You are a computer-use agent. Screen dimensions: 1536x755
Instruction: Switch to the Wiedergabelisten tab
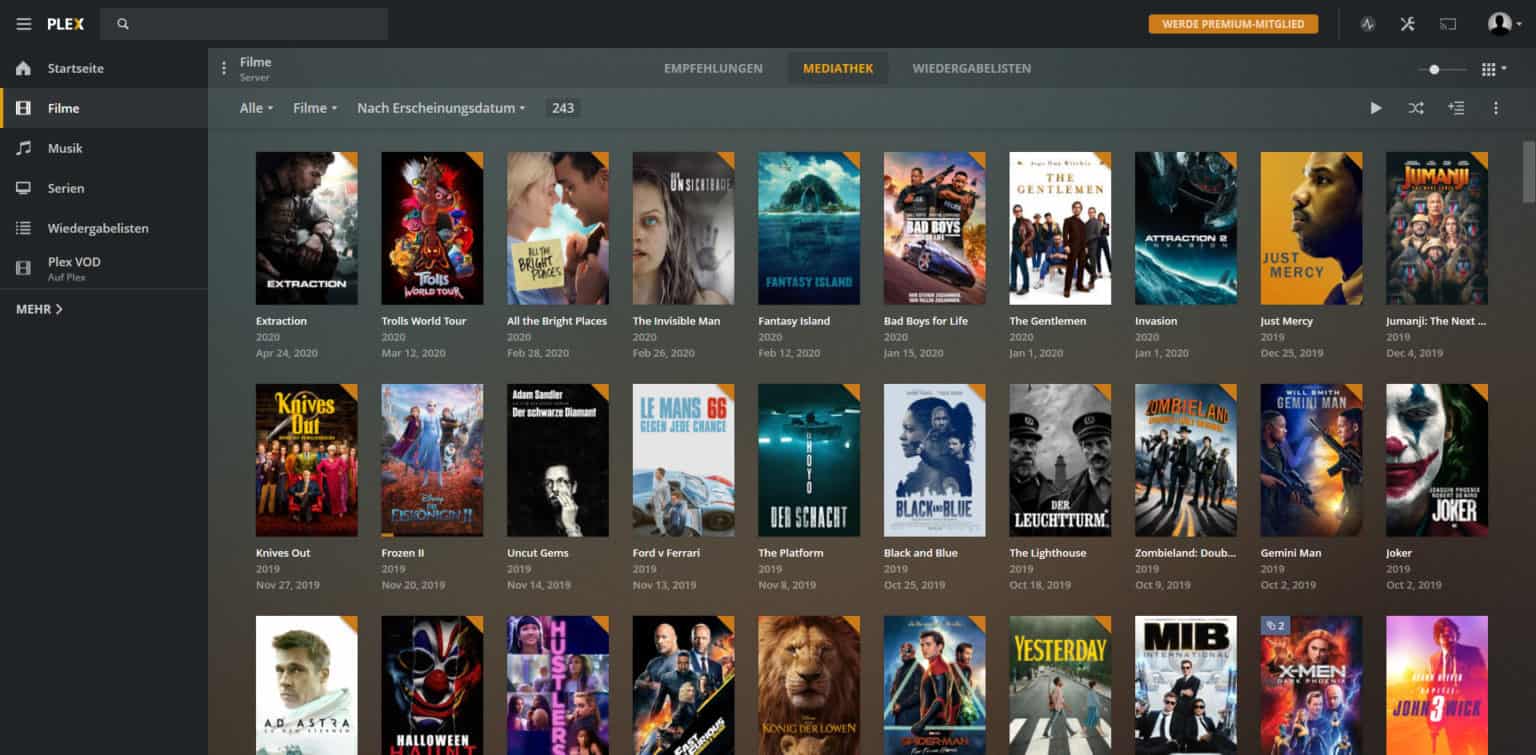click(971, 68)
